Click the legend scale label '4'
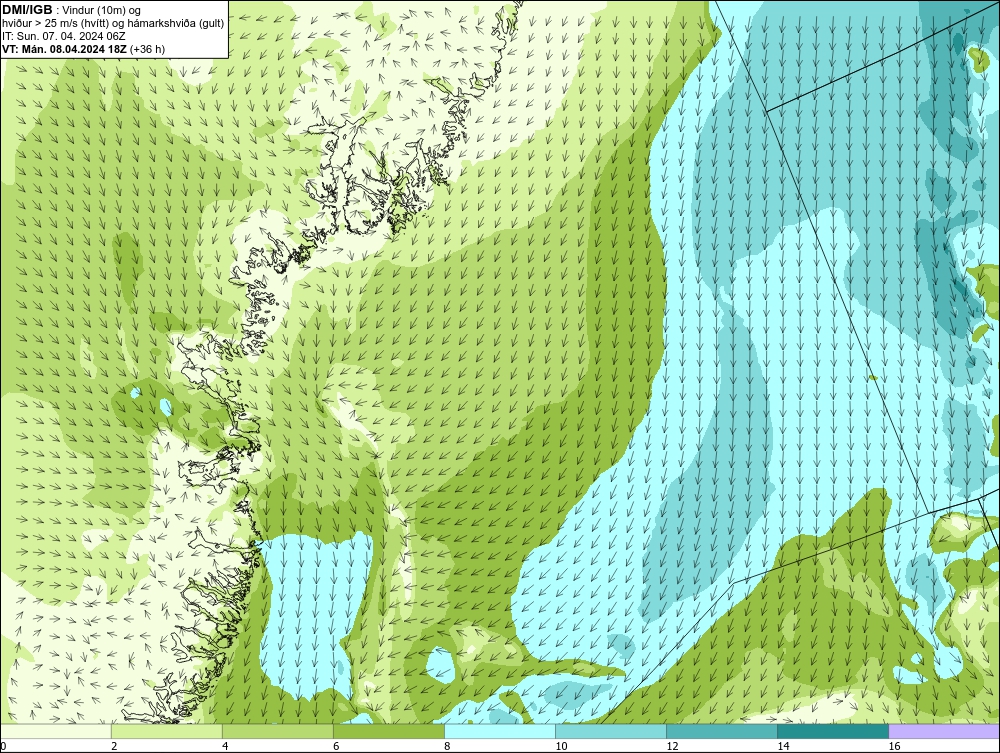This screenshot has width=1000, height=753. click(x=225, y=746)
